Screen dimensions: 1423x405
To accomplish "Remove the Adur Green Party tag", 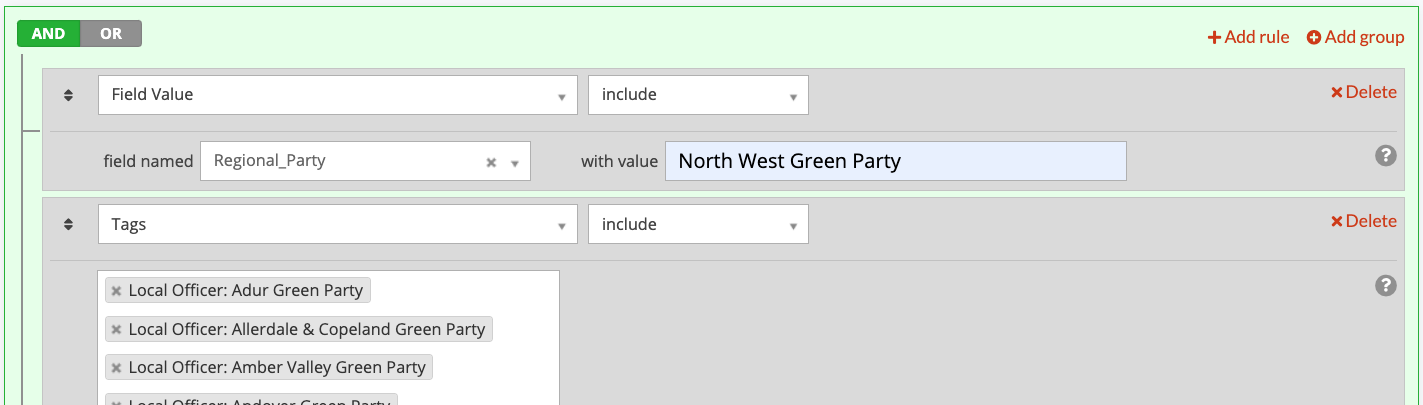I will coord(116,291).
